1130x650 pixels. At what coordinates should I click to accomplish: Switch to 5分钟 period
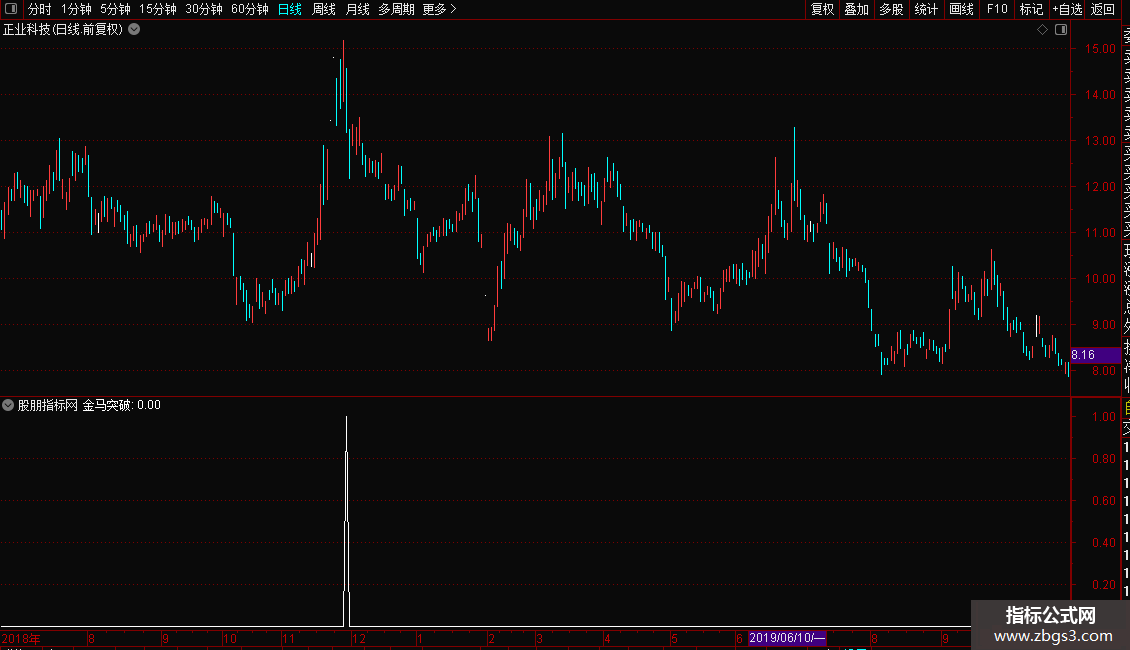(115, 9)
